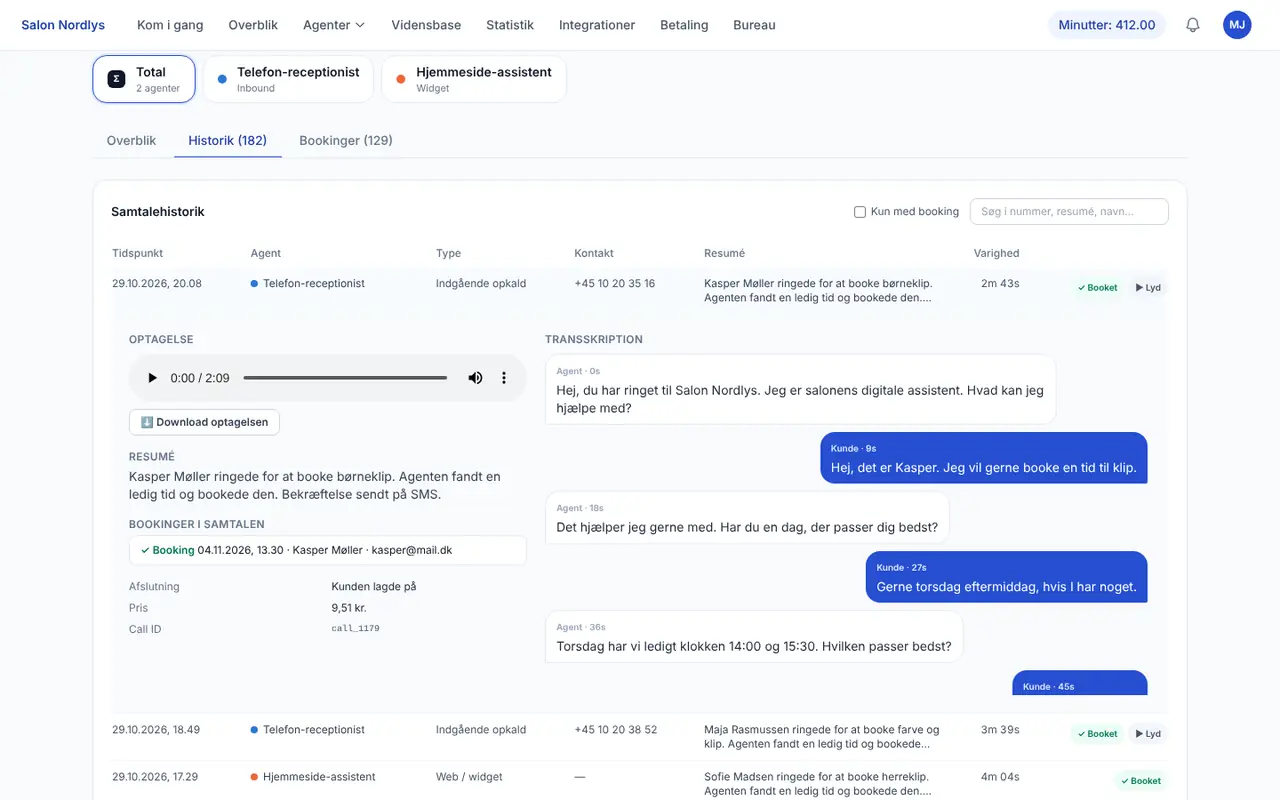Click phone number +45 10 20 38 52

point(616,730)
